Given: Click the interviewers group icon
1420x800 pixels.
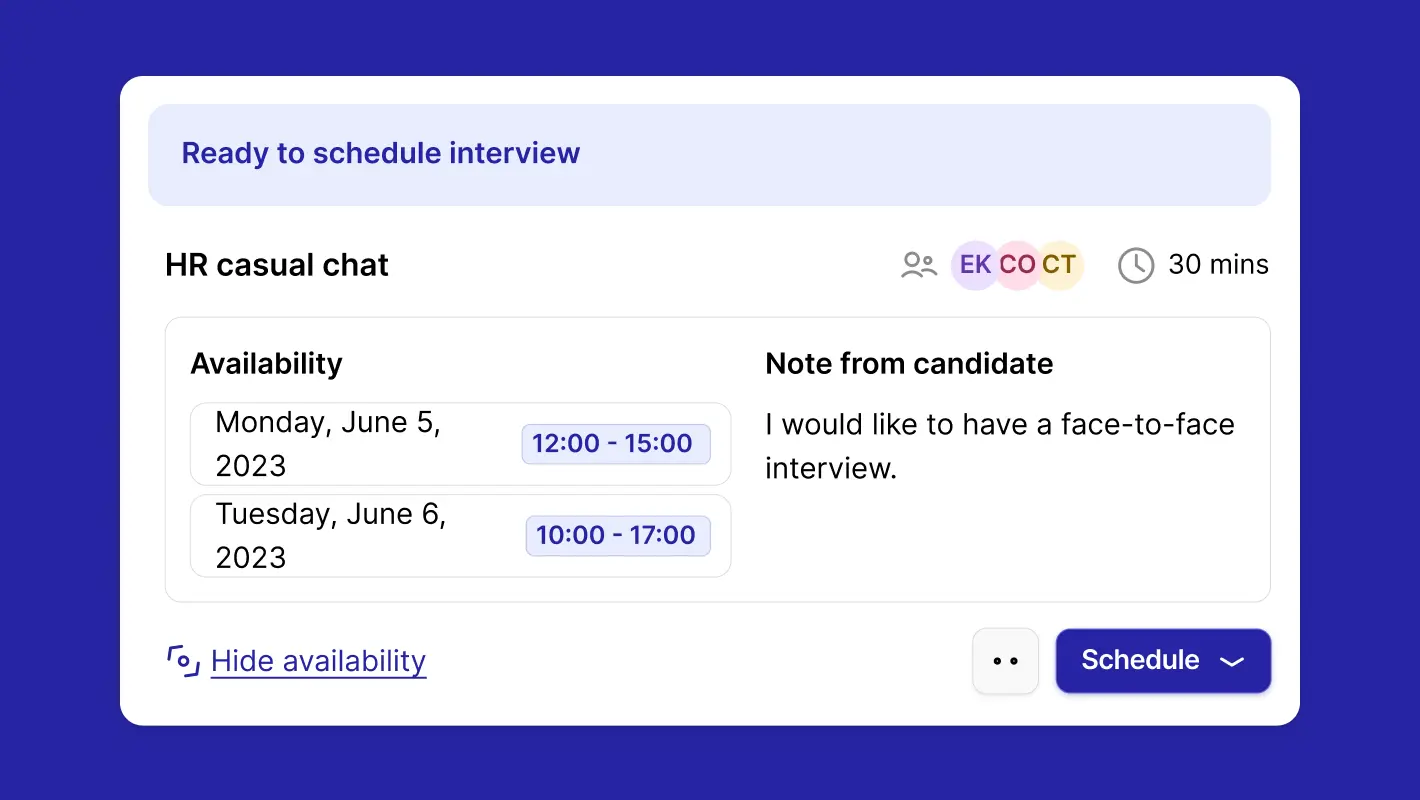Looking at the screenshot, I should click(918, 265).
